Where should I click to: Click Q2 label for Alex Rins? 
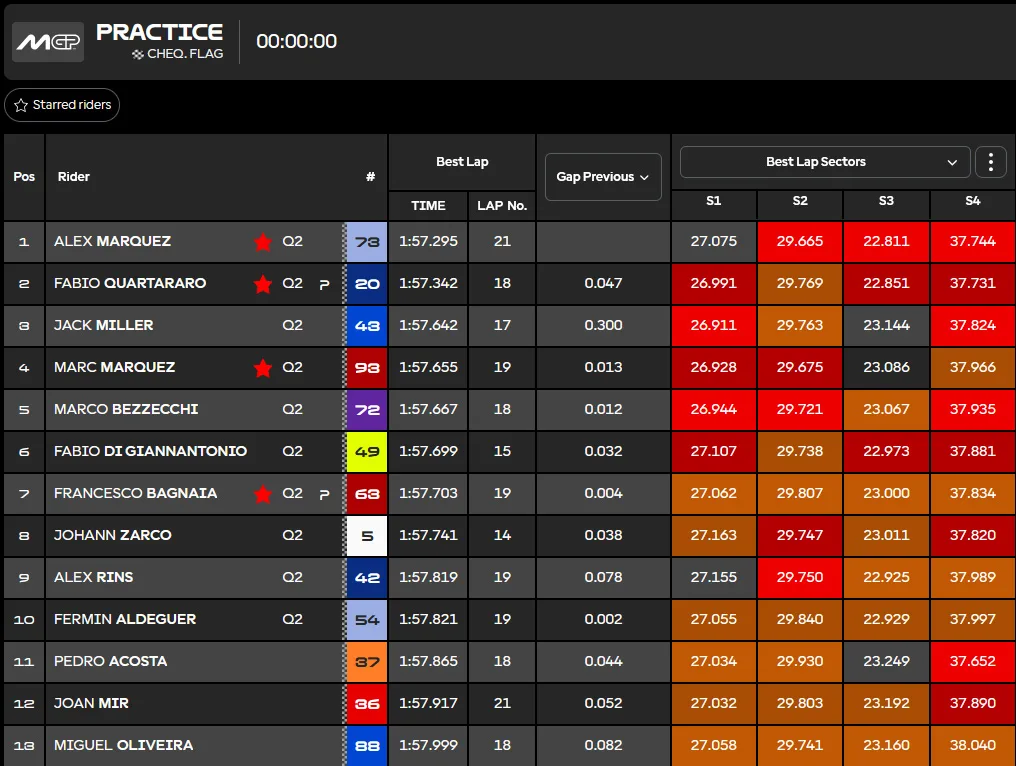coord(292,577)
